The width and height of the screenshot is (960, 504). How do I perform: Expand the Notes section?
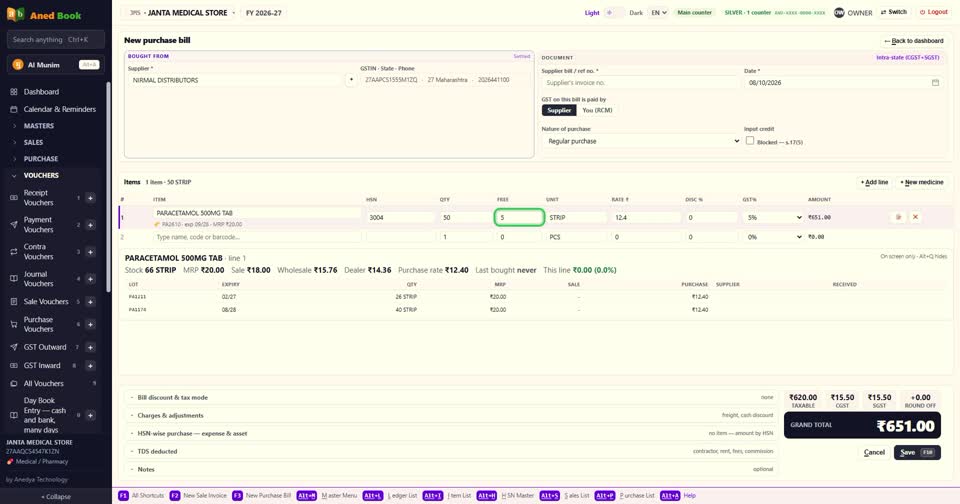[x=451, y=469]
